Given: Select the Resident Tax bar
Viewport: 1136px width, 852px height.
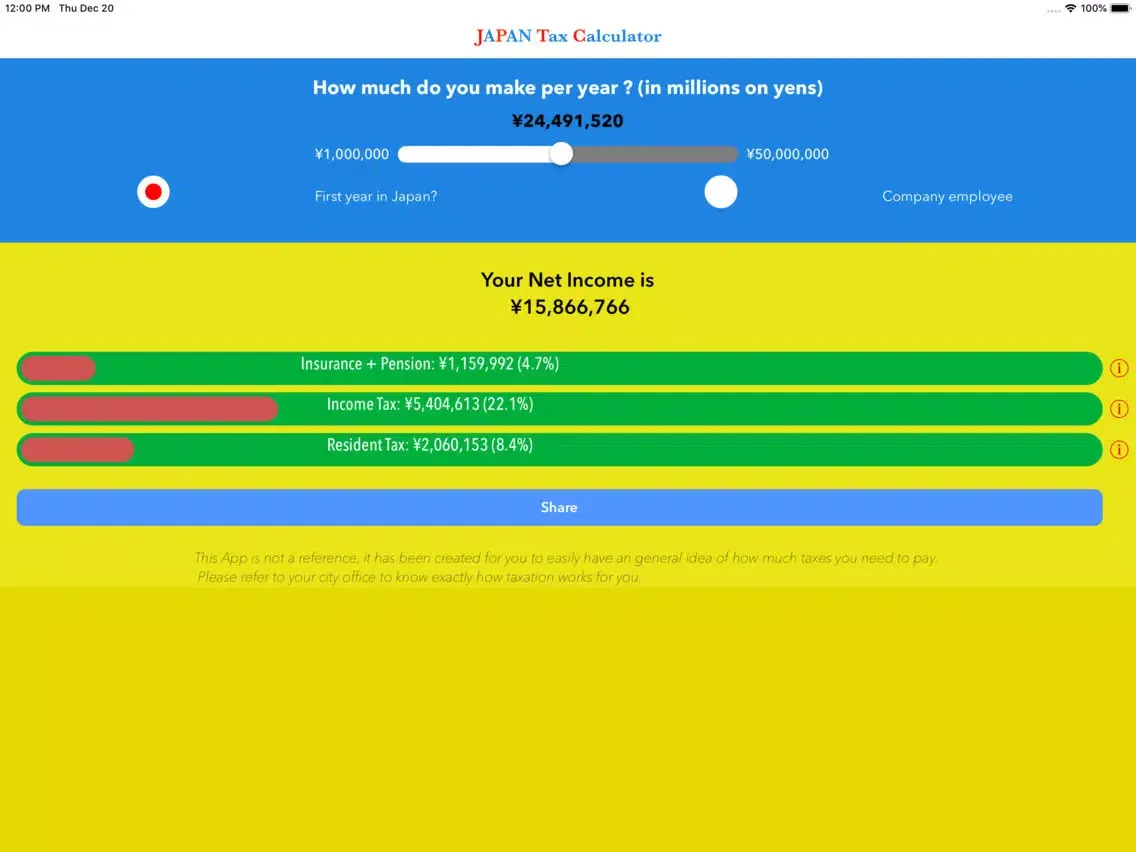Looking at the screenshot, I should coord(559,449).
